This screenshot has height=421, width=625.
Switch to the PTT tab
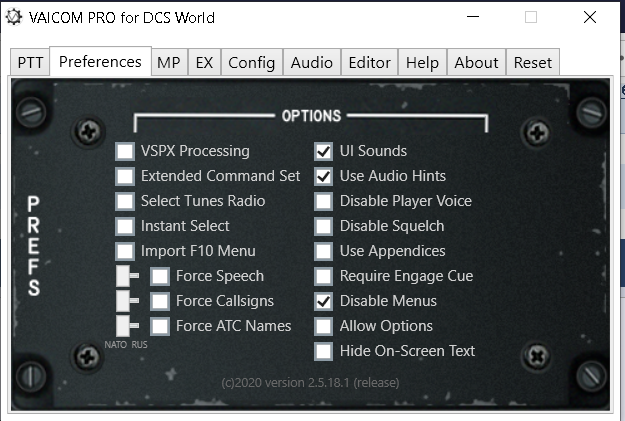[x=30, y=63]
